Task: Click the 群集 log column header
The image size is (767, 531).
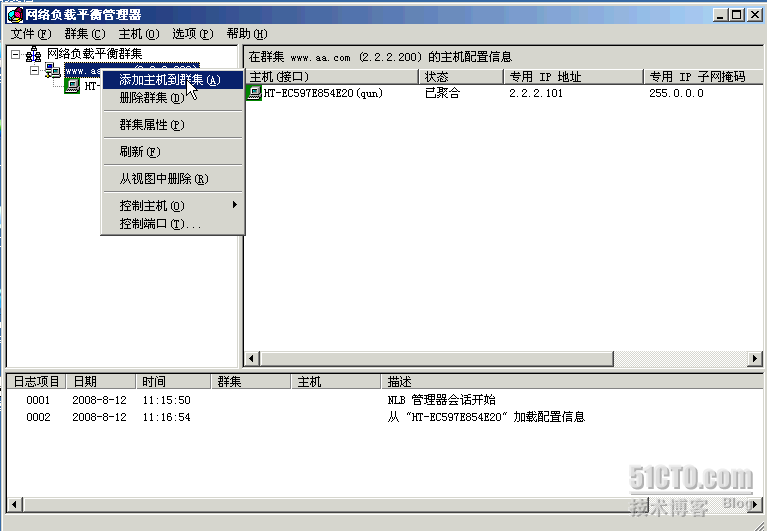Action: (x=251, y=381)
